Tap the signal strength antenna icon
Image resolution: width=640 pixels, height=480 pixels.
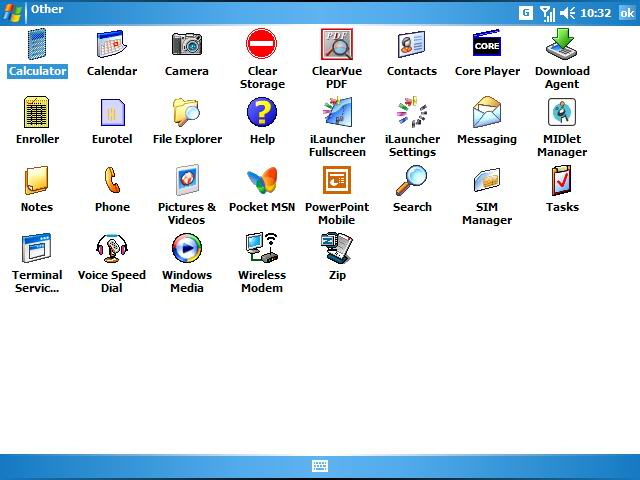pos(547,13)
